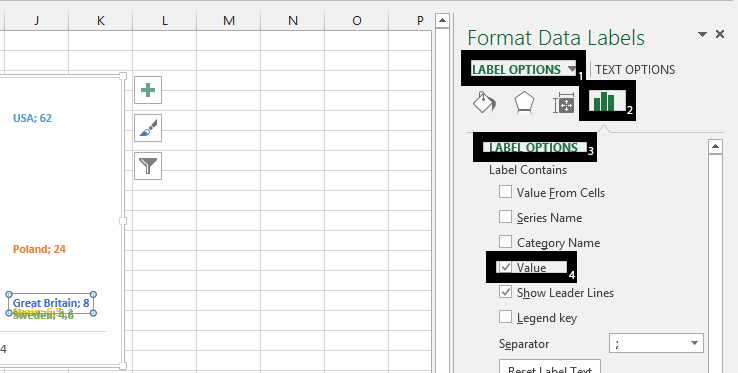Select column M header
The image size is (738, 373).
pyautogui.click(x=229, y=21)
